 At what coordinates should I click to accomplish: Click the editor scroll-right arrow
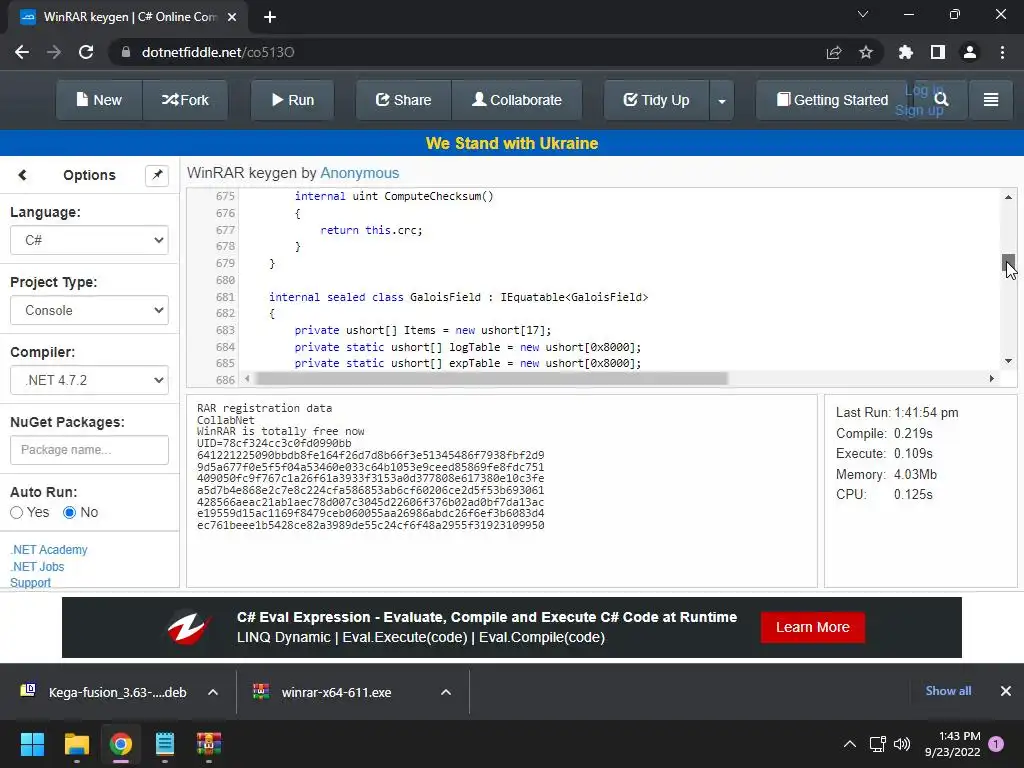point(991,378)
